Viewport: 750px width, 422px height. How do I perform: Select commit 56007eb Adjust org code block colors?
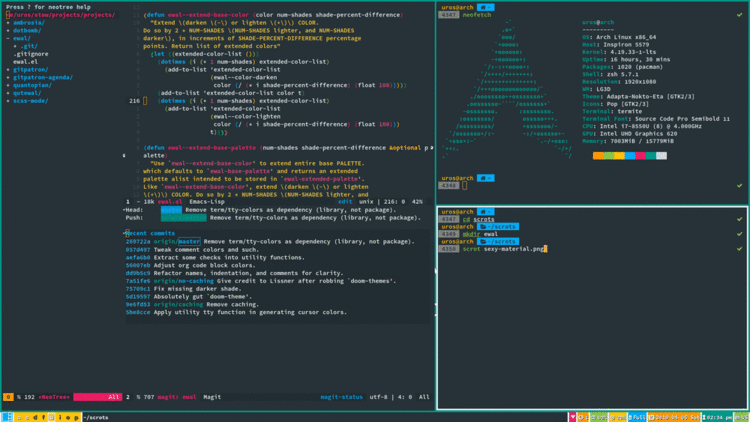(190, 265)
